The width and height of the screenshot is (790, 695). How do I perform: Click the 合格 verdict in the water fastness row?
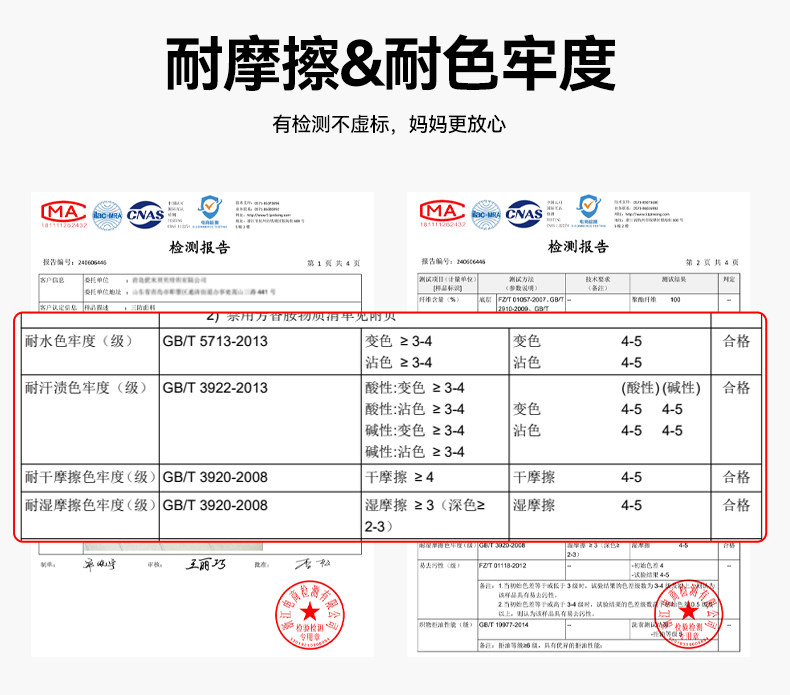736,341
